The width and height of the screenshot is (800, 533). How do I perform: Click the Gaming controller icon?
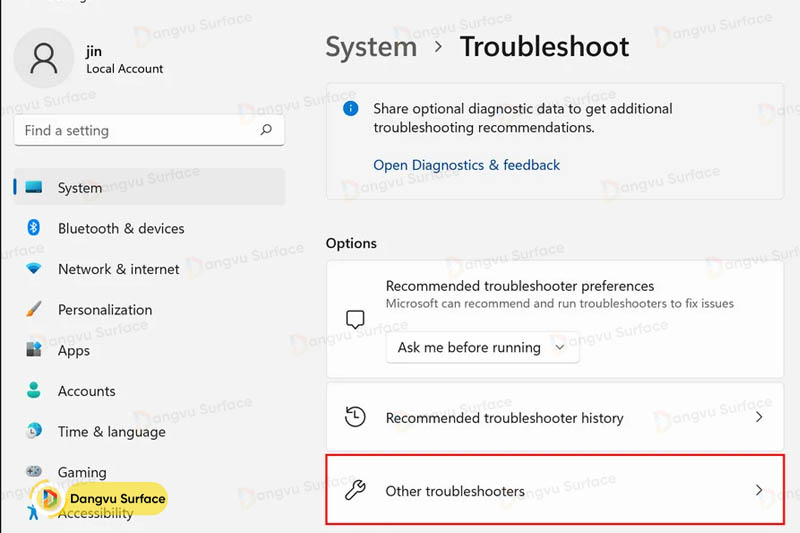click(x=34, y=471)
